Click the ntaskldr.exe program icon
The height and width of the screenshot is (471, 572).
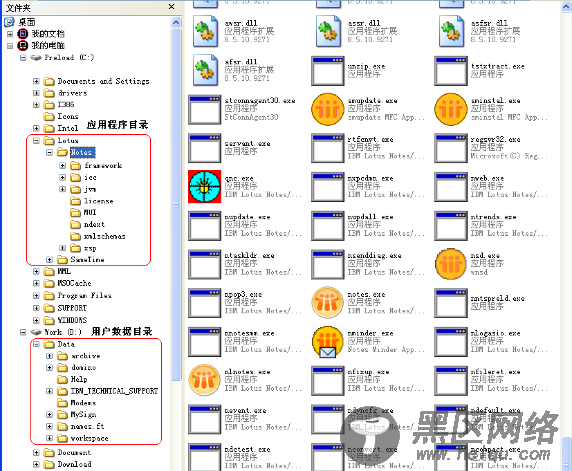[x=204, y=265]
